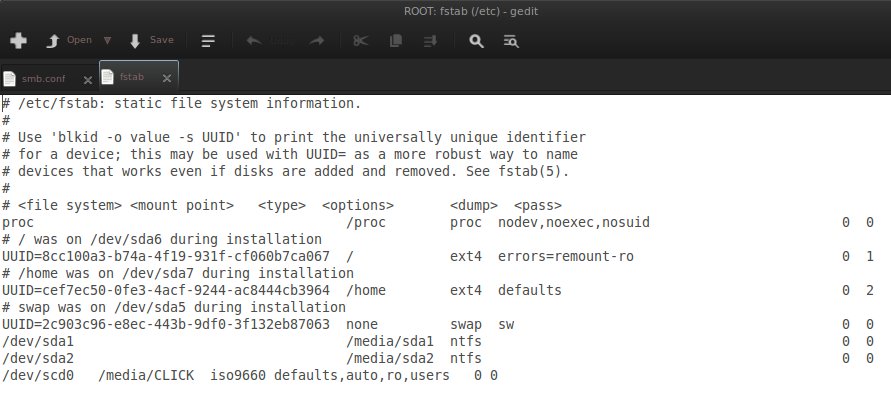Screen dimensions: 891x399
Task: Click the '<dump>' header text
Action: [474, 206]
